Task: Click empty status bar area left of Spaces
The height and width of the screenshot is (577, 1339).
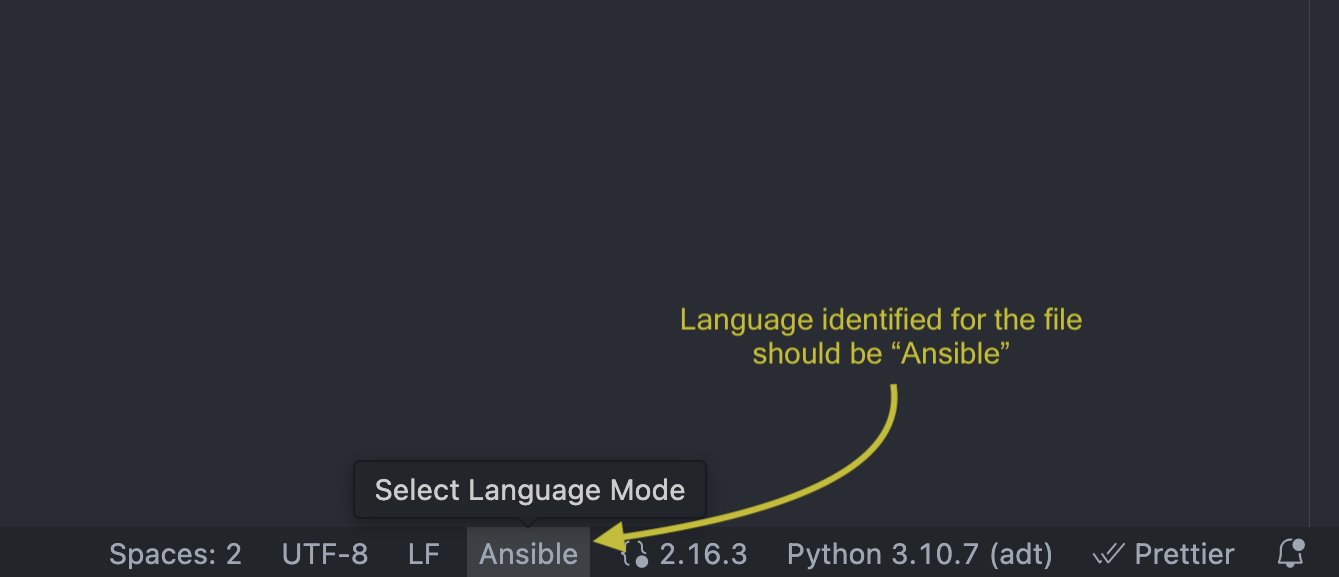Action: (50, 554)
